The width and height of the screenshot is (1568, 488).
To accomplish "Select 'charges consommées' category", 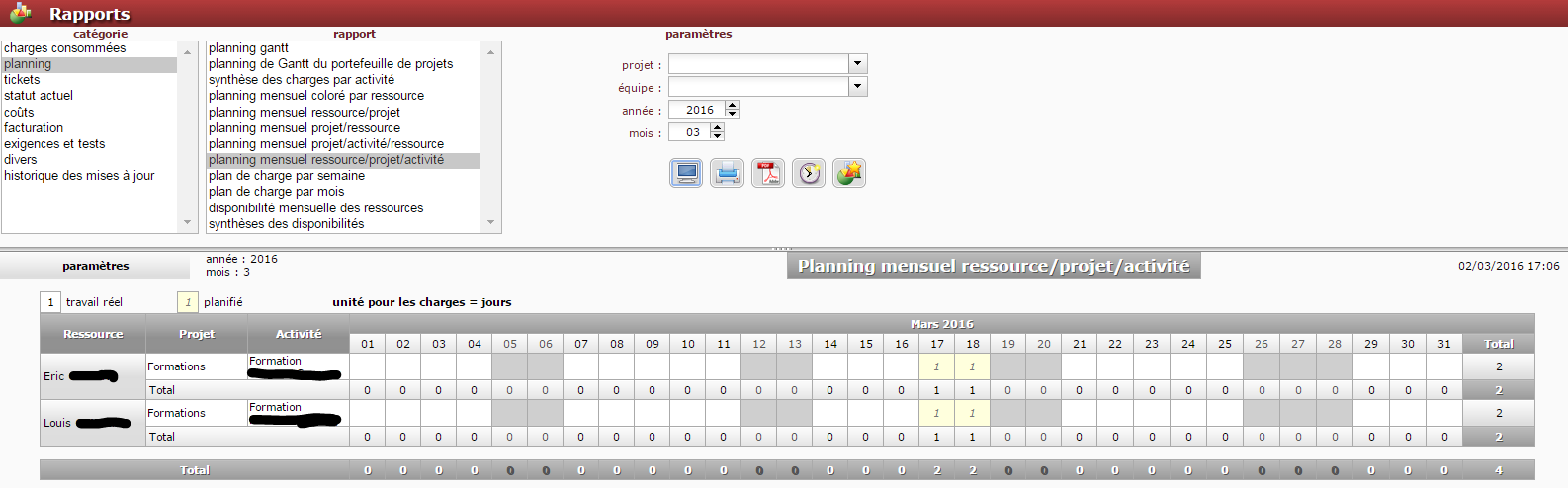I will 89,48.
